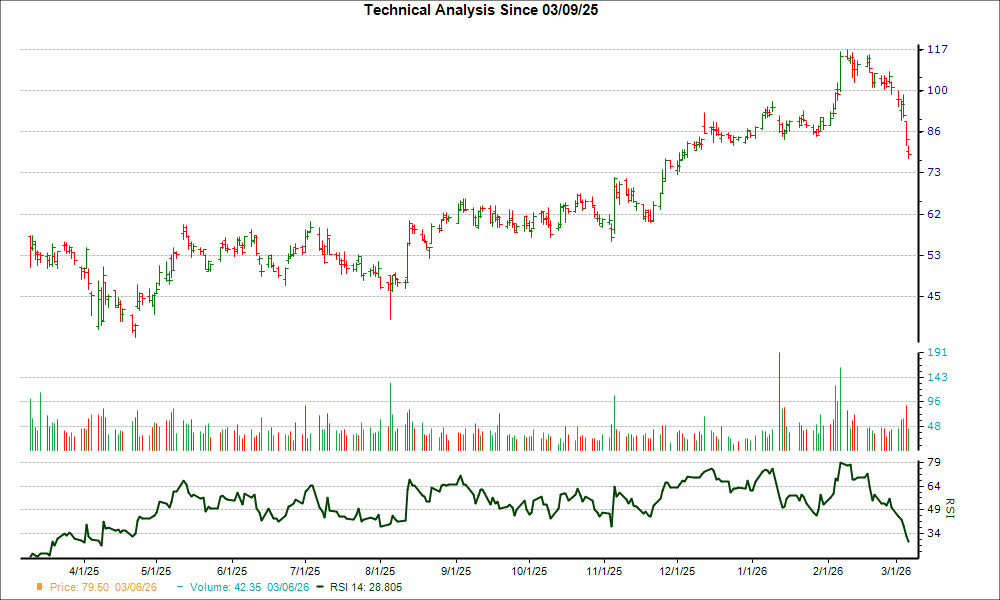Click the Technical Analysis Since 03/09/25 title
This screenshot has width=1000, height=600.
pyautogui.click(x=481, y=10)
